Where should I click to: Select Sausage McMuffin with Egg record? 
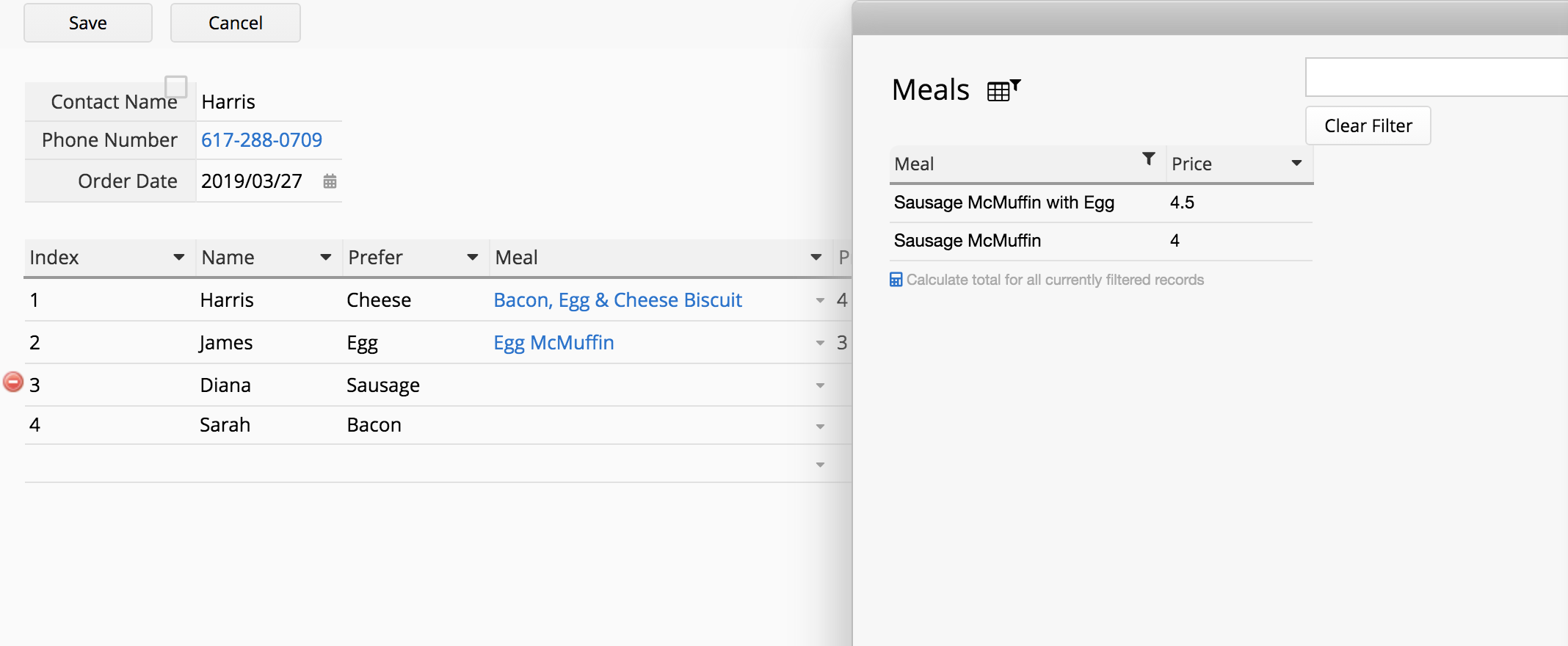tap(1100, 203)
